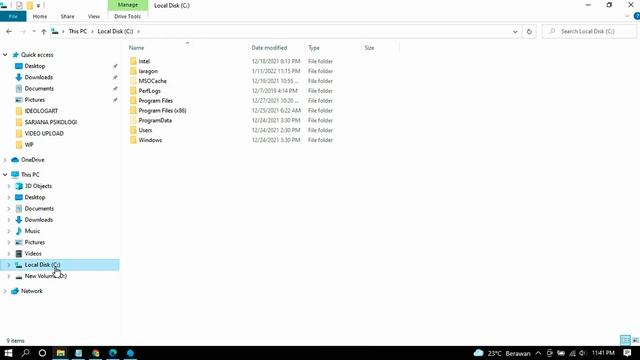Open the File menu tab

coord(13,16)
